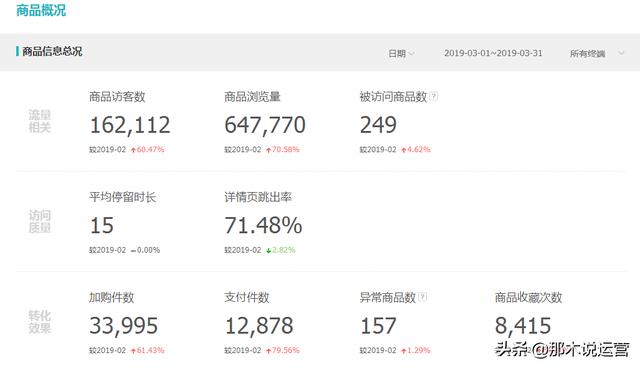Click the 商品概况 page title
Screen dimensions: 640x368
pyautogui.click(x=41, y=10)
